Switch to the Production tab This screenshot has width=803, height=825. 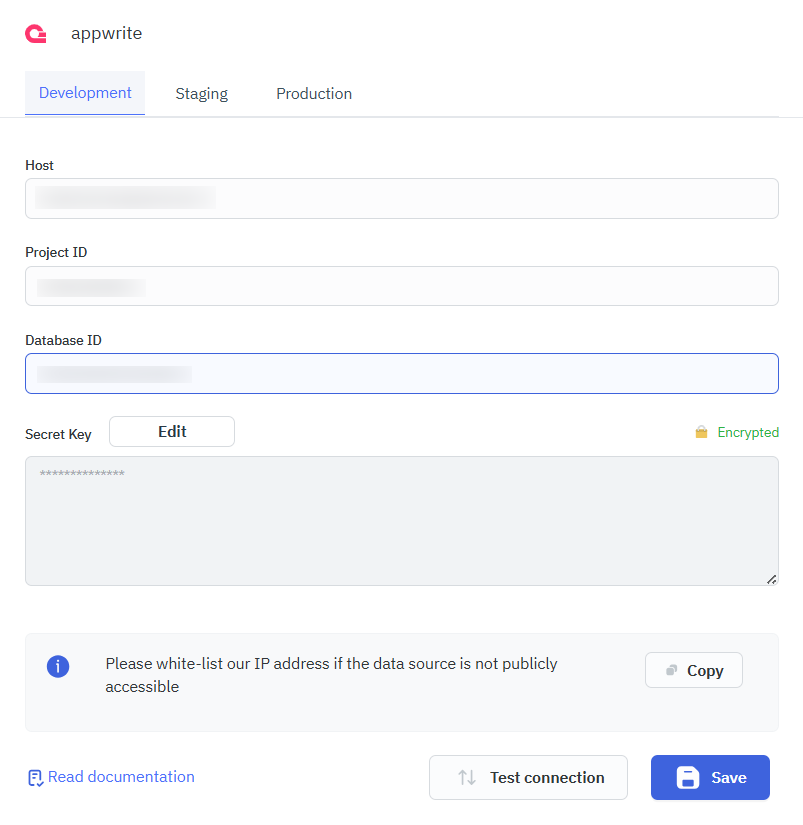tap(314, 93)
